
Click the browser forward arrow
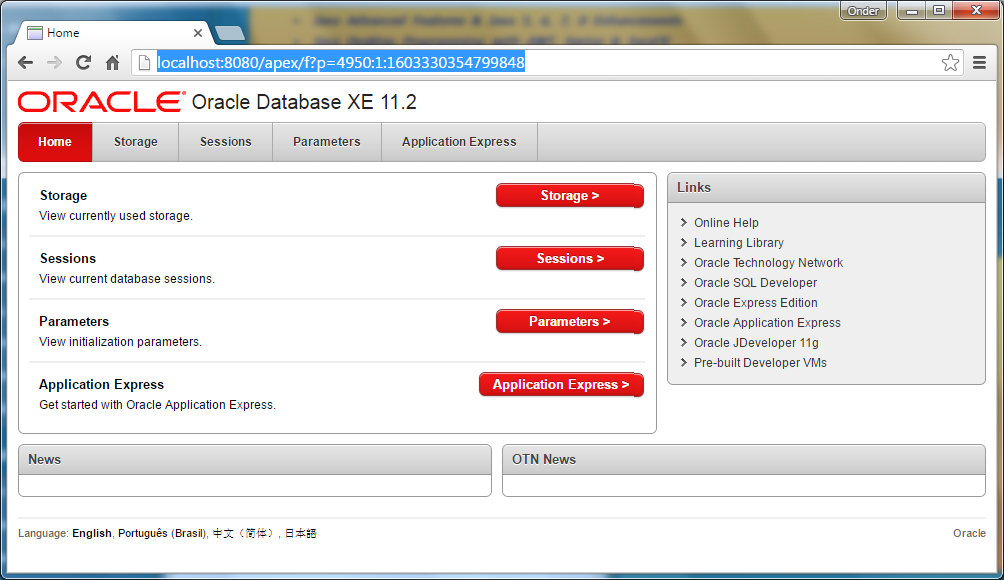pyautogui.click(x=54, y=63)
